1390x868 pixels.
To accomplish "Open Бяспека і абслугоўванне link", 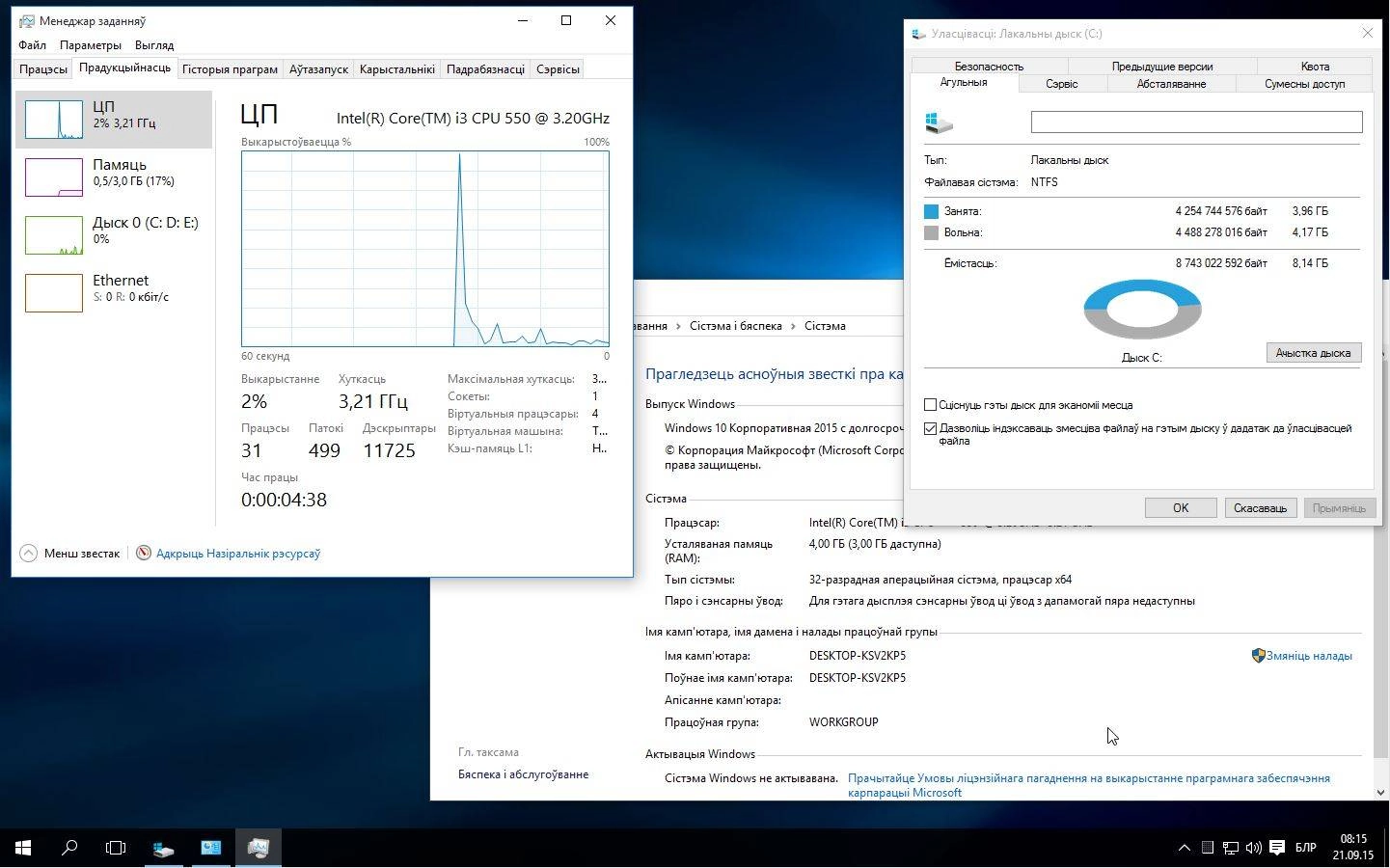I will point(523,774).
